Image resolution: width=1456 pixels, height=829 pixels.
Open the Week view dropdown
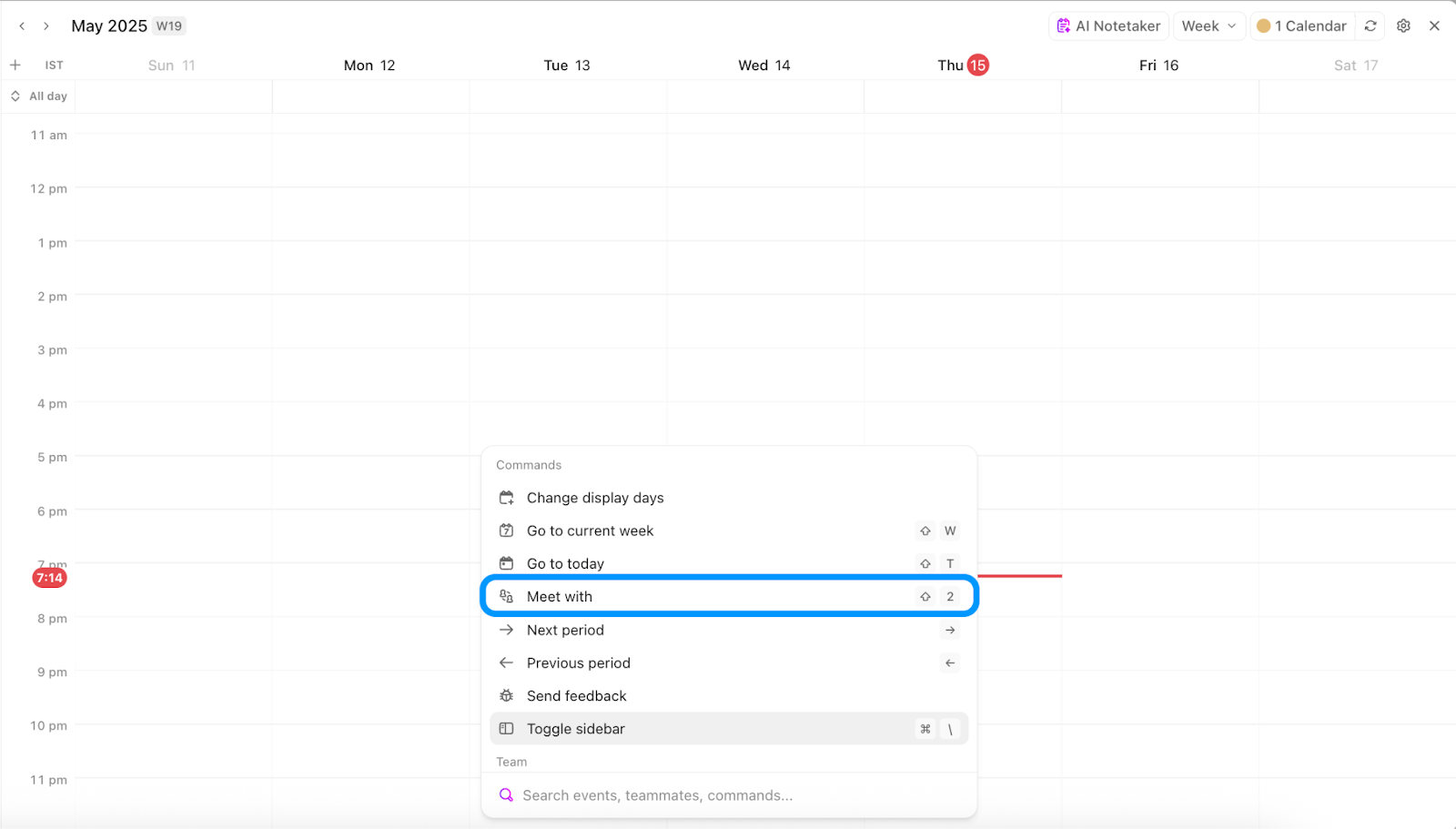[x=1208, y=25]
